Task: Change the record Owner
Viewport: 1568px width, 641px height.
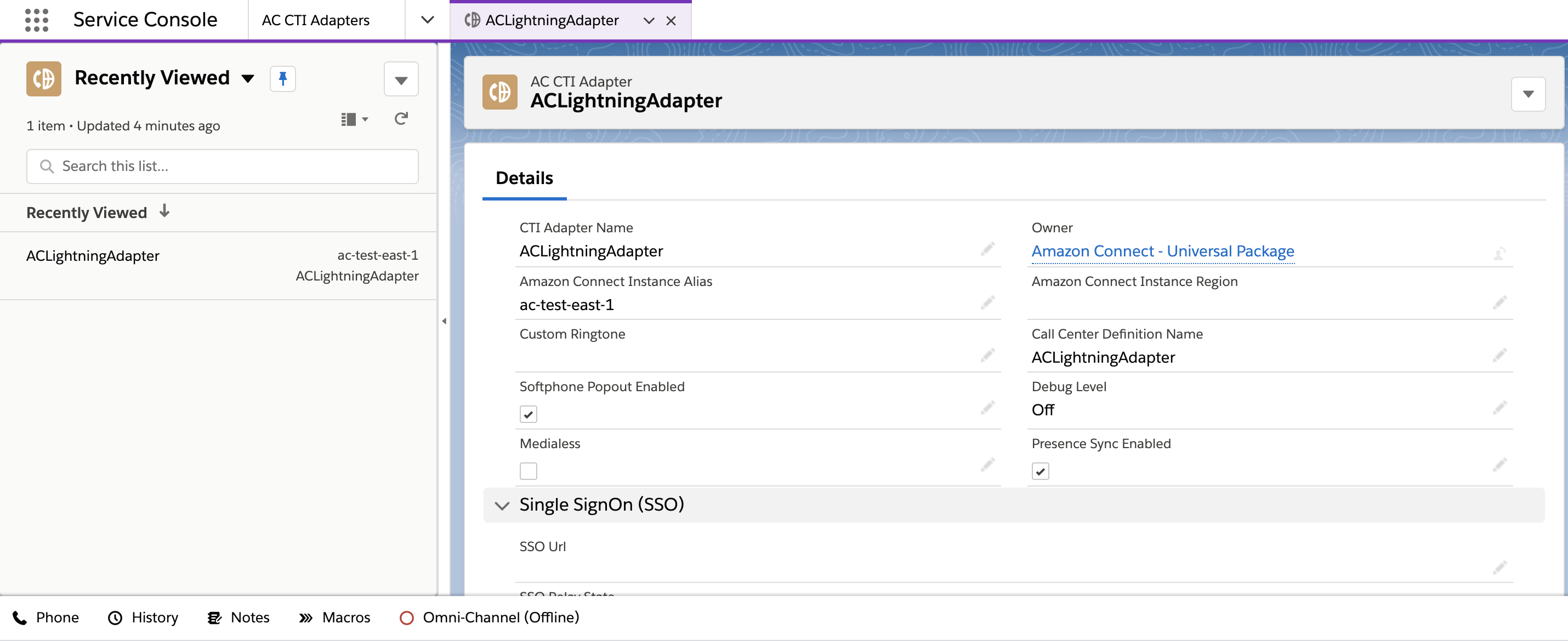Action: (x=1499, y=253)
